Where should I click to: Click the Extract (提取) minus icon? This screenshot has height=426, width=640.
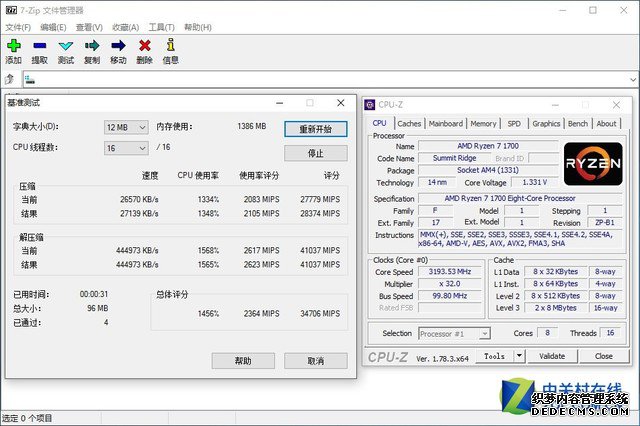point(40,45)
